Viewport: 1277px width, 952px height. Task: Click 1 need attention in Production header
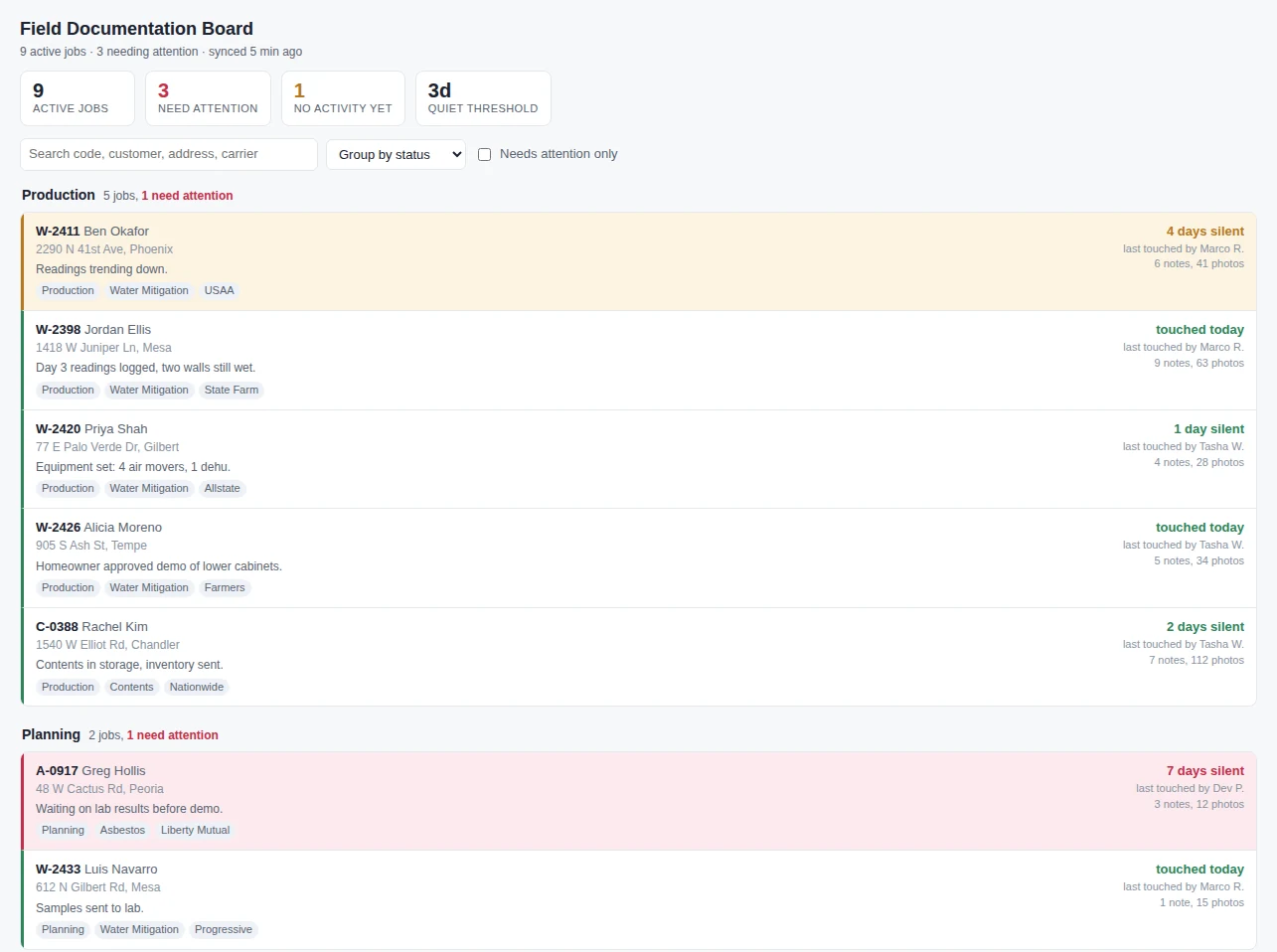pyautogui.click(x=187, y=196)
